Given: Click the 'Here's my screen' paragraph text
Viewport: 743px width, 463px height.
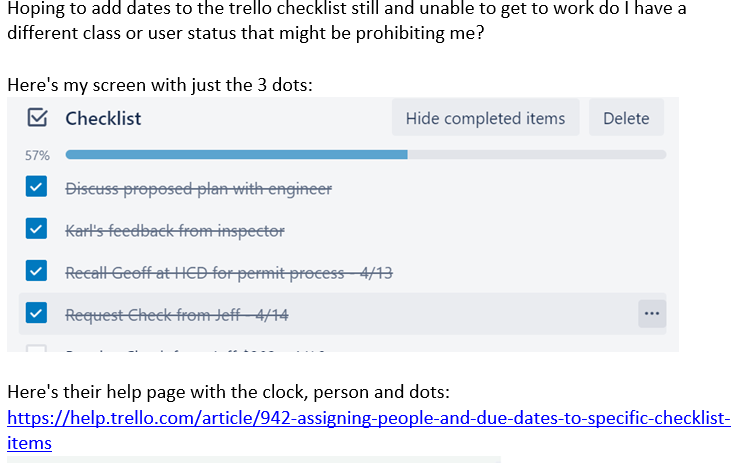Looking at the screenshot, I should click(x=160, y=85).
